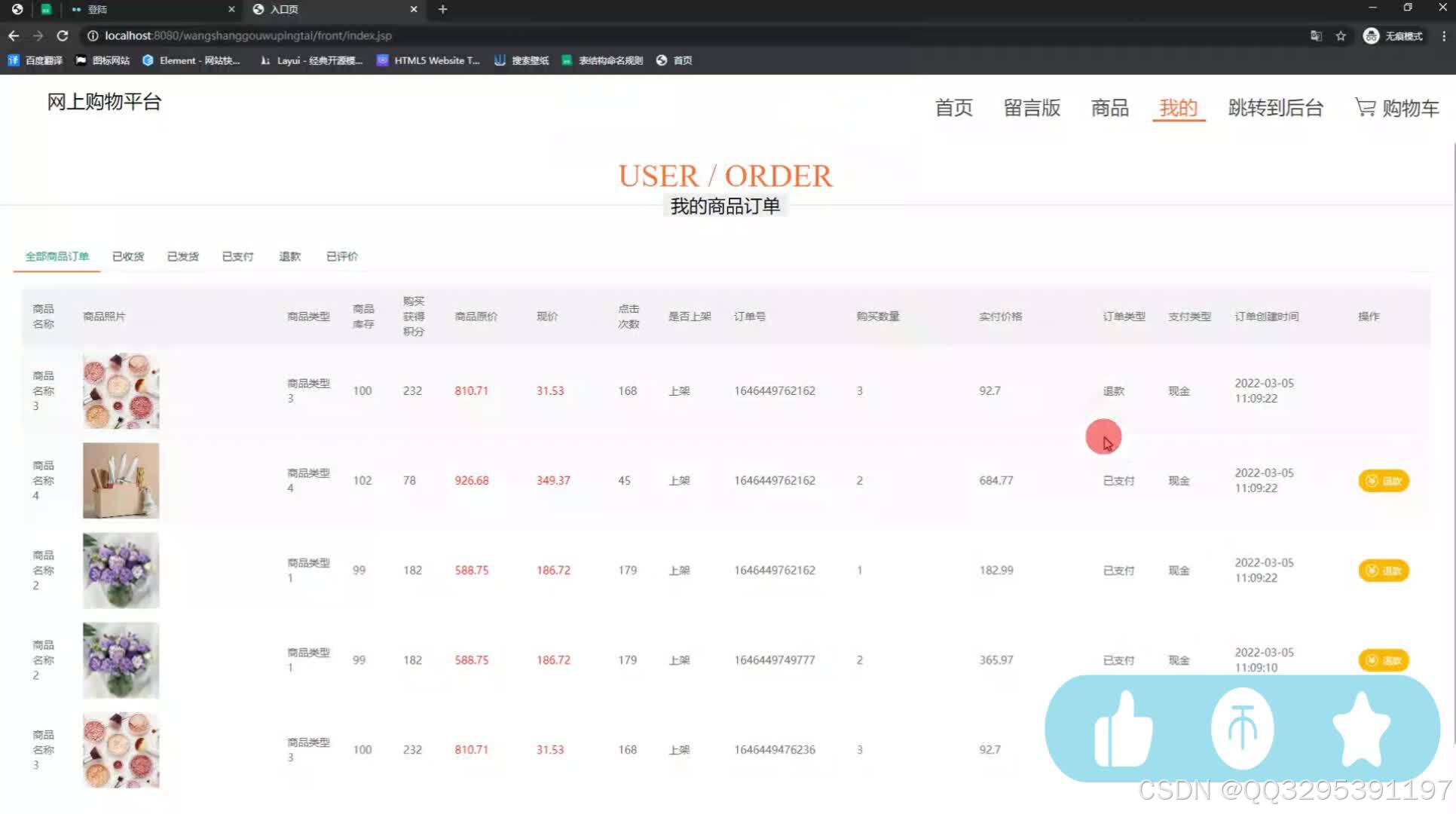
Task: Close the 登陆 tab
Action: (231, 9)
